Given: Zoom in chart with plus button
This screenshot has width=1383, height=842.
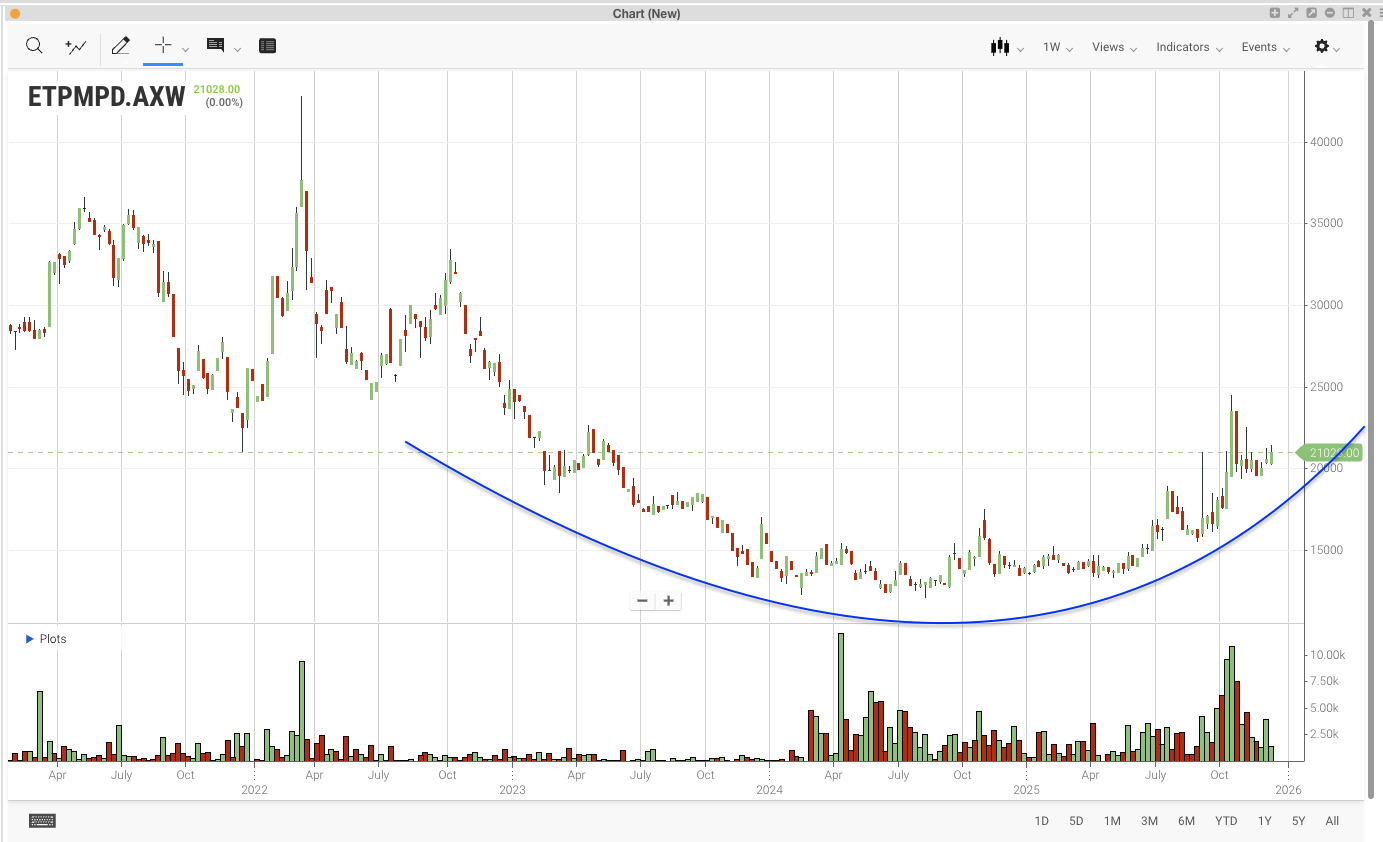Looking at the screenshot, I should (x=668, y=601).
